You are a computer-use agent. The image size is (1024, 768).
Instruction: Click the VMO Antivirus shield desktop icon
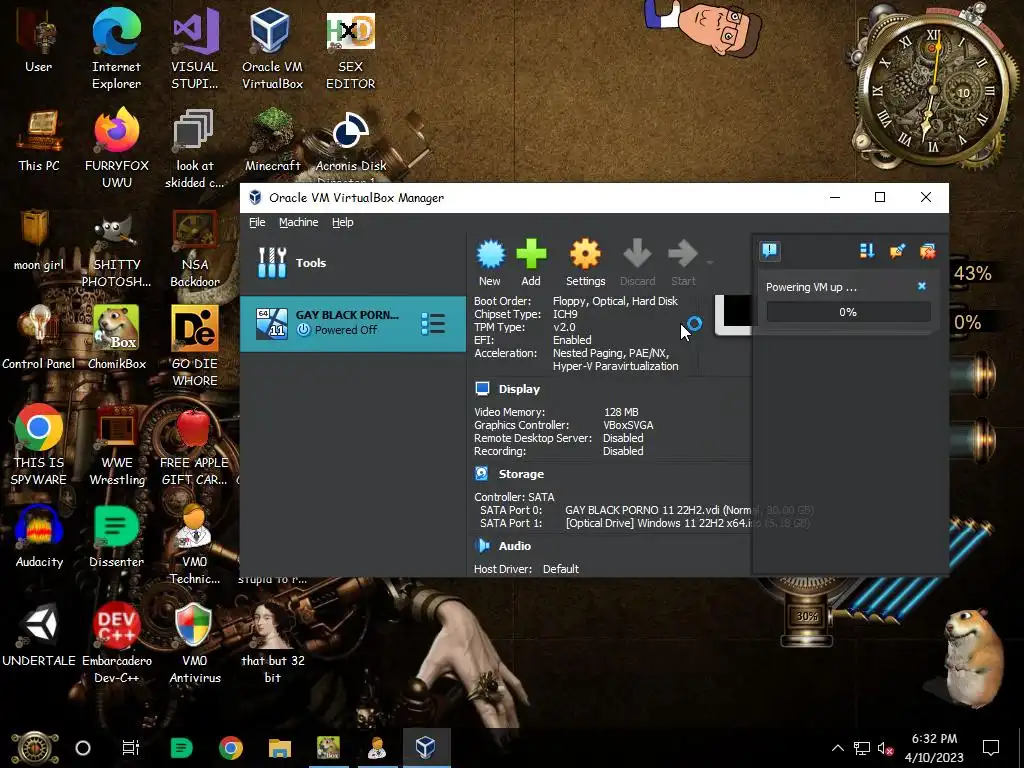tap(195, 641)
